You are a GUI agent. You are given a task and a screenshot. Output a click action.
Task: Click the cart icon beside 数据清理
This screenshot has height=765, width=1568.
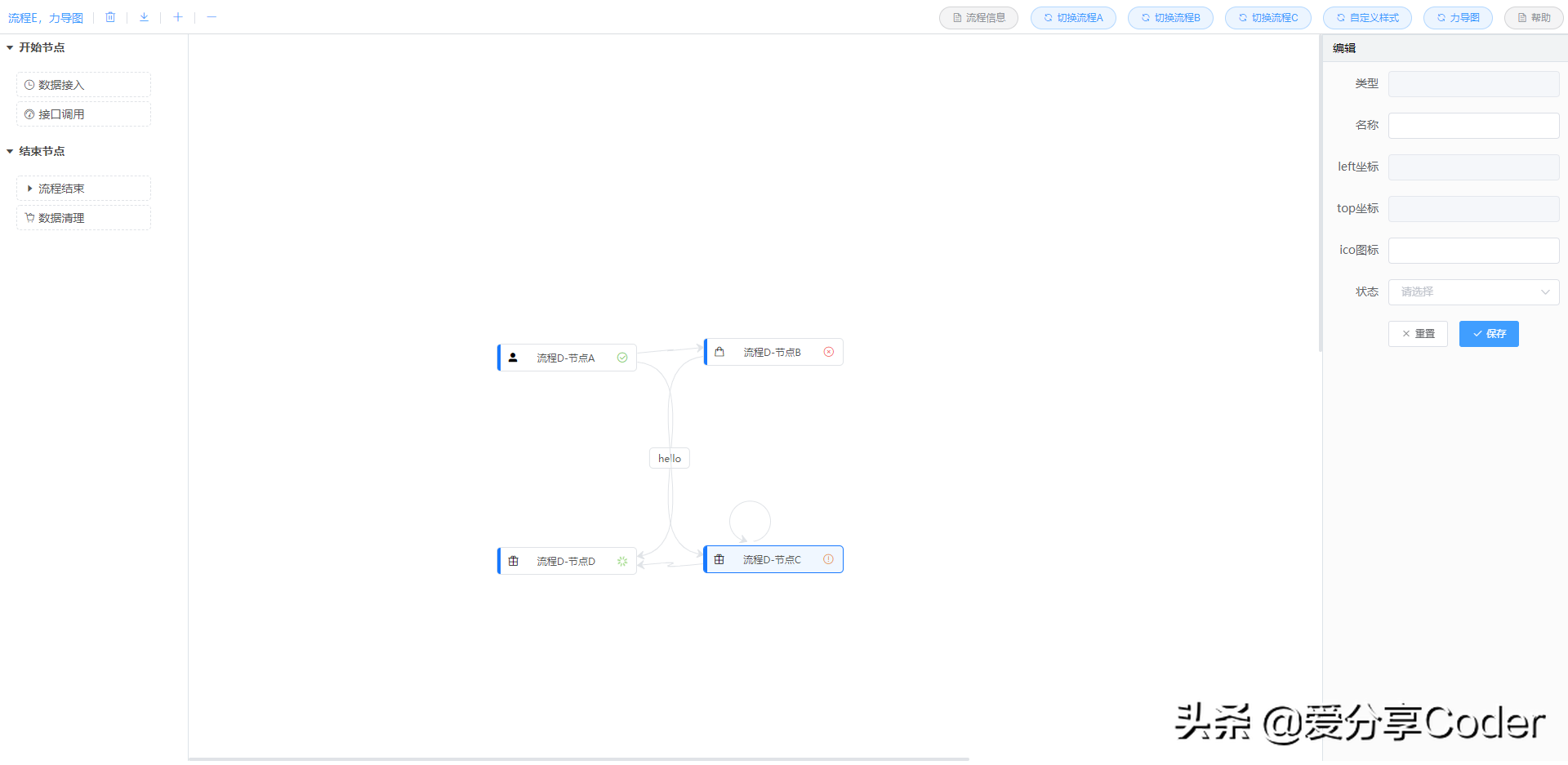point(29,218)
